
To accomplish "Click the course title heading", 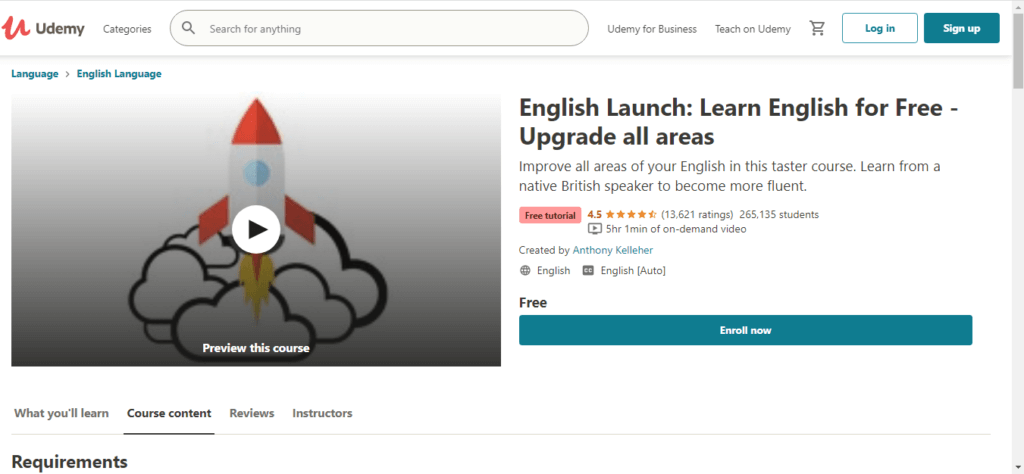I will 738,122.
